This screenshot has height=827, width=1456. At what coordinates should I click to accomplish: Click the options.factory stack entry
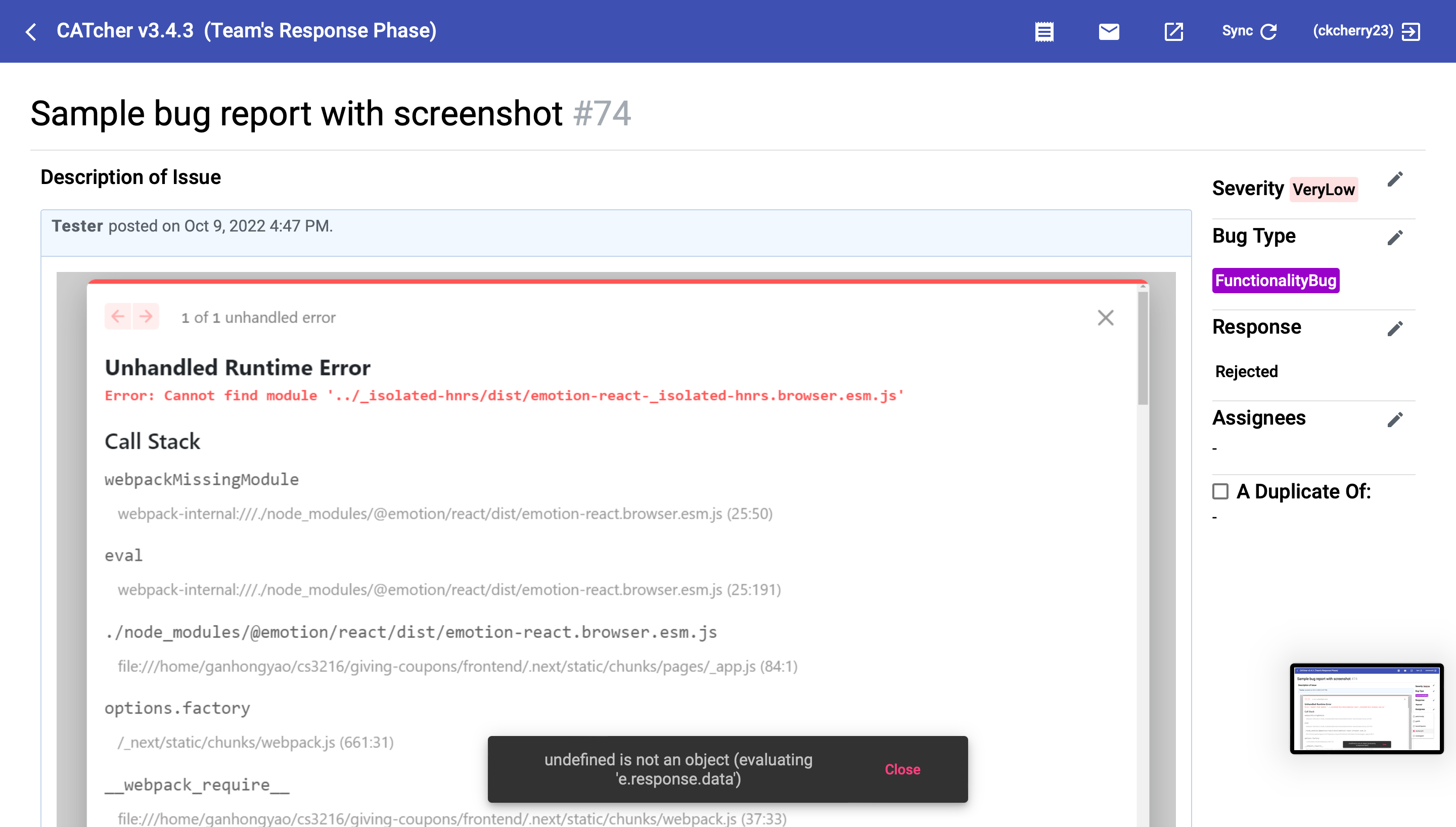click(x=177, y=708)
